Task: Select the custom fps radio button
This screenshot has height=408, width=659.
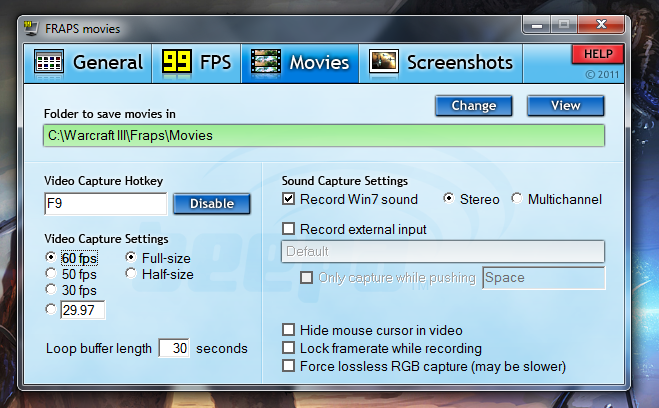Action: tap(51, 310)
